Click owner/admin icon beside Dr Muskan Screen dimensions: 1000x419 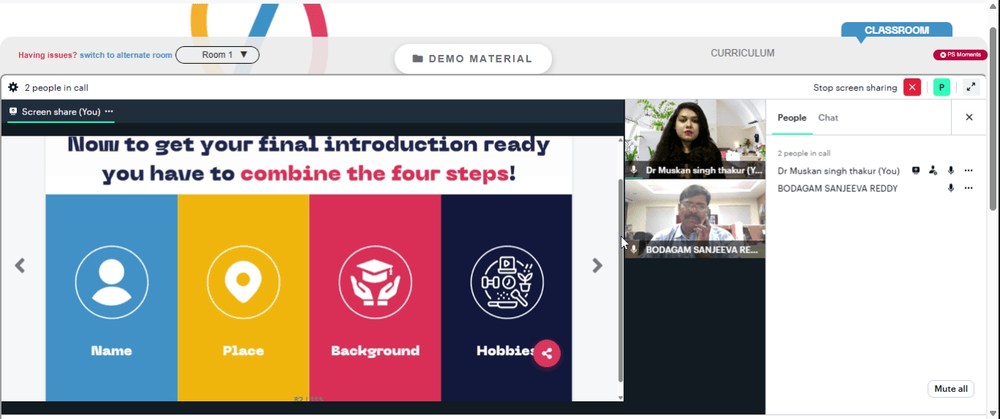tap(933, 170)
